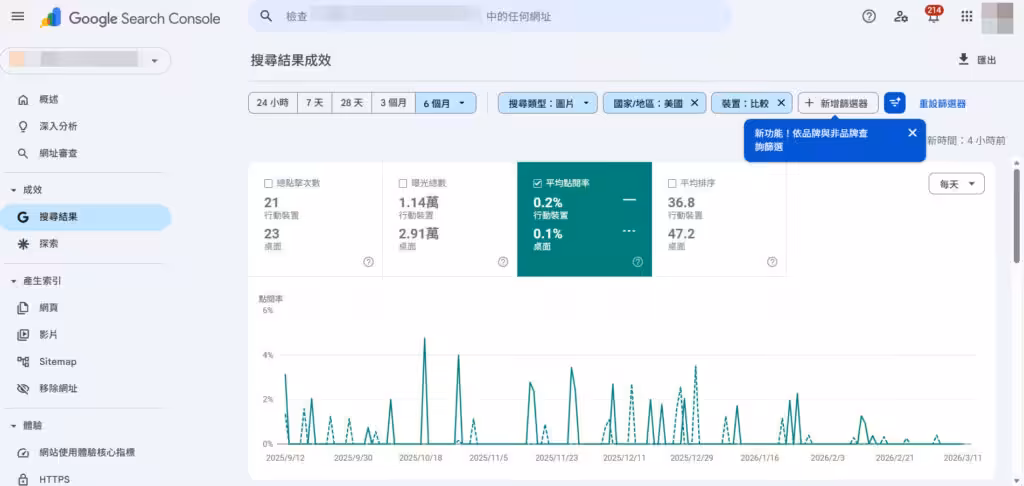Click the 影片 video icon
The width and height of the screenshot is (1024, 486).
coord(23,334)
